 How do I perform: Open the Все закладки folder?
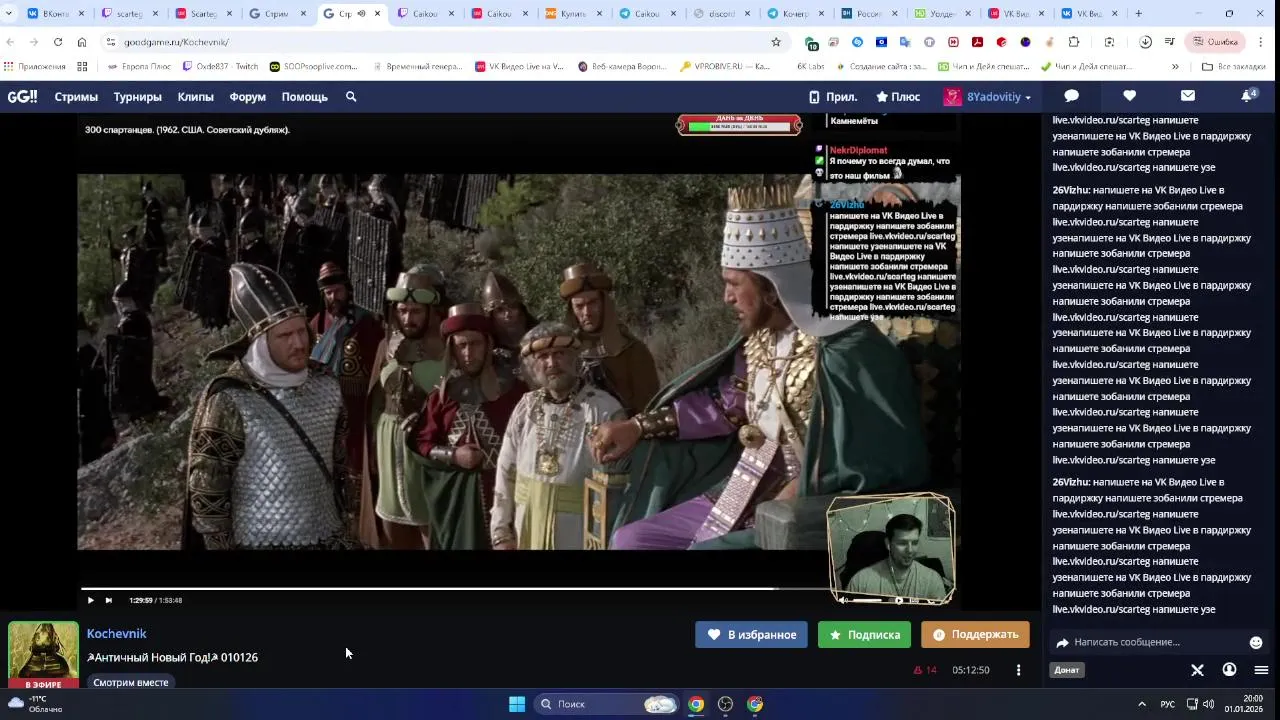1233,67
